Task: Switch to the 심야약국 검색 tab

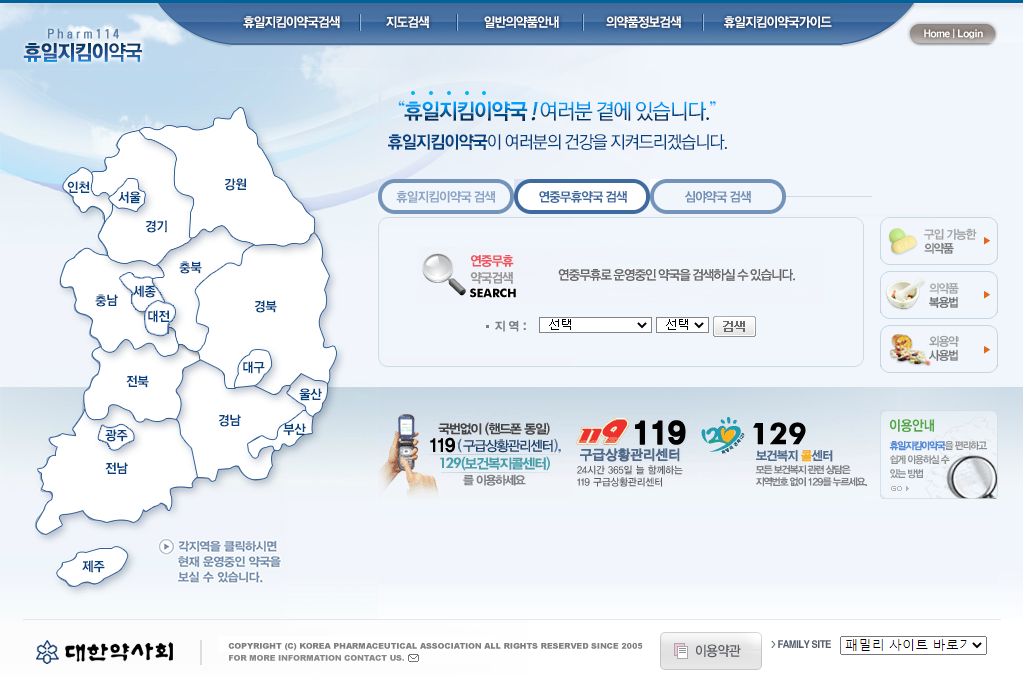Action: click(717, 196)
